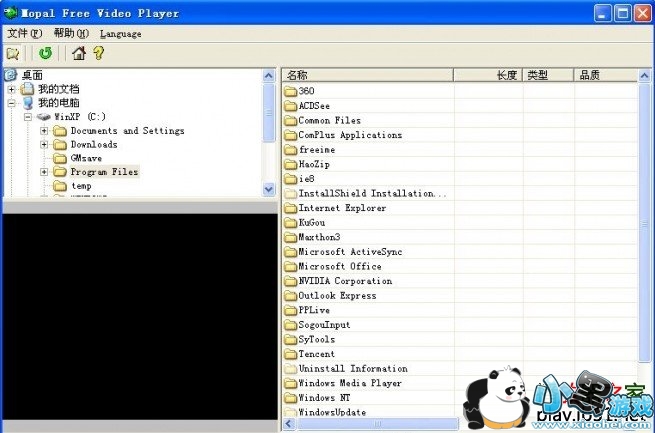This screenshot has width=655, height=433.
Task: Click the black video preview area
Action: pyautogui.click(x=140, y=317)
